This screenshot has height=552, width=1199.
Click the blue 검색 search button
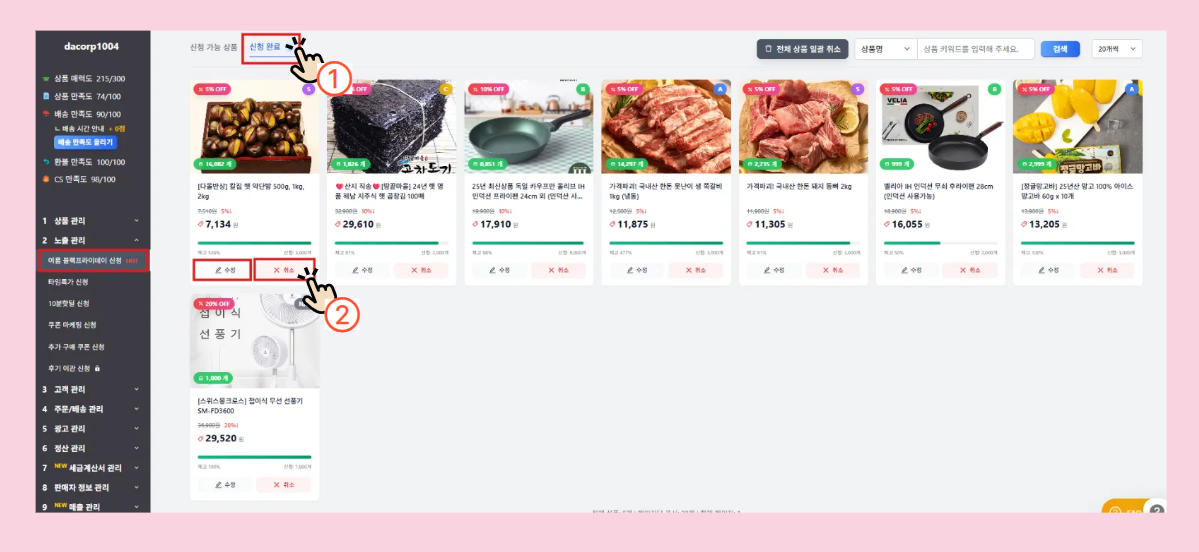(1060, 49)
